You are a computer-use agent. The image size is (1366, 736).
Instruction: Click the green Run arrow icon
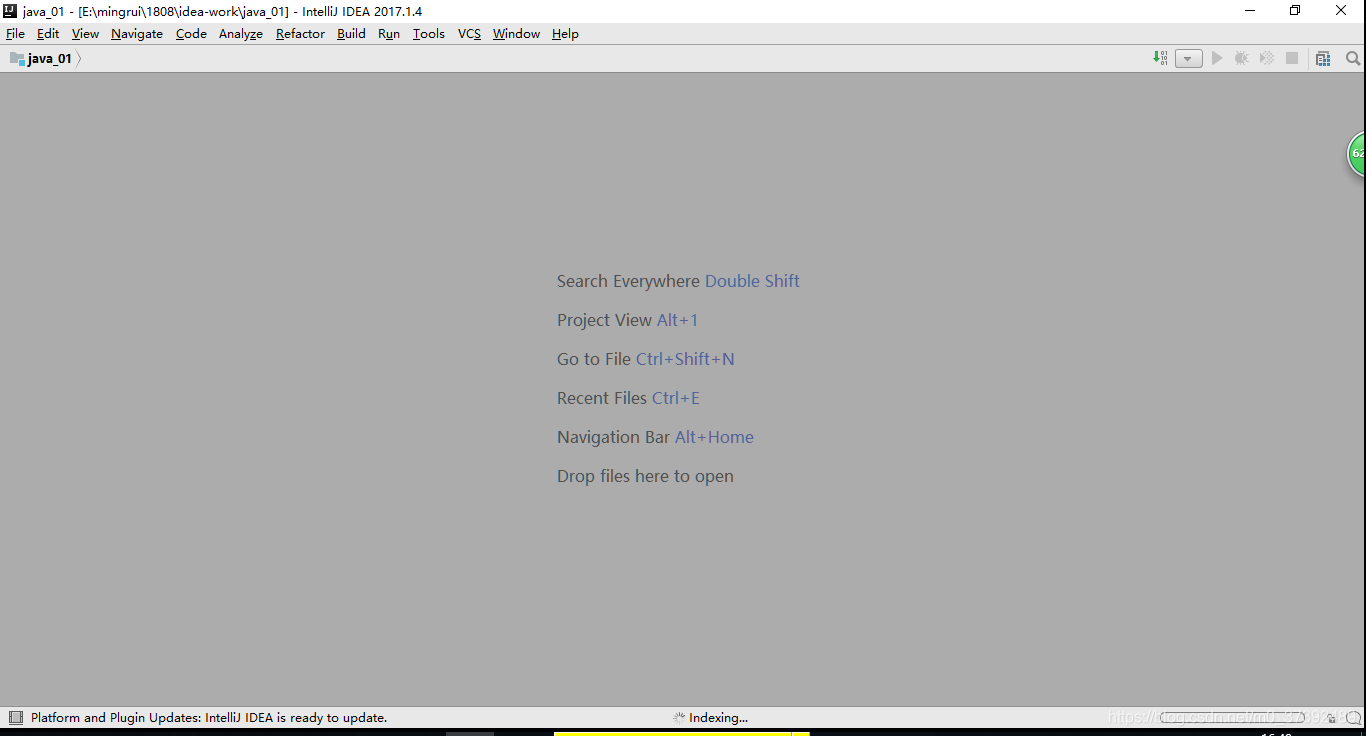(1217, 58)
